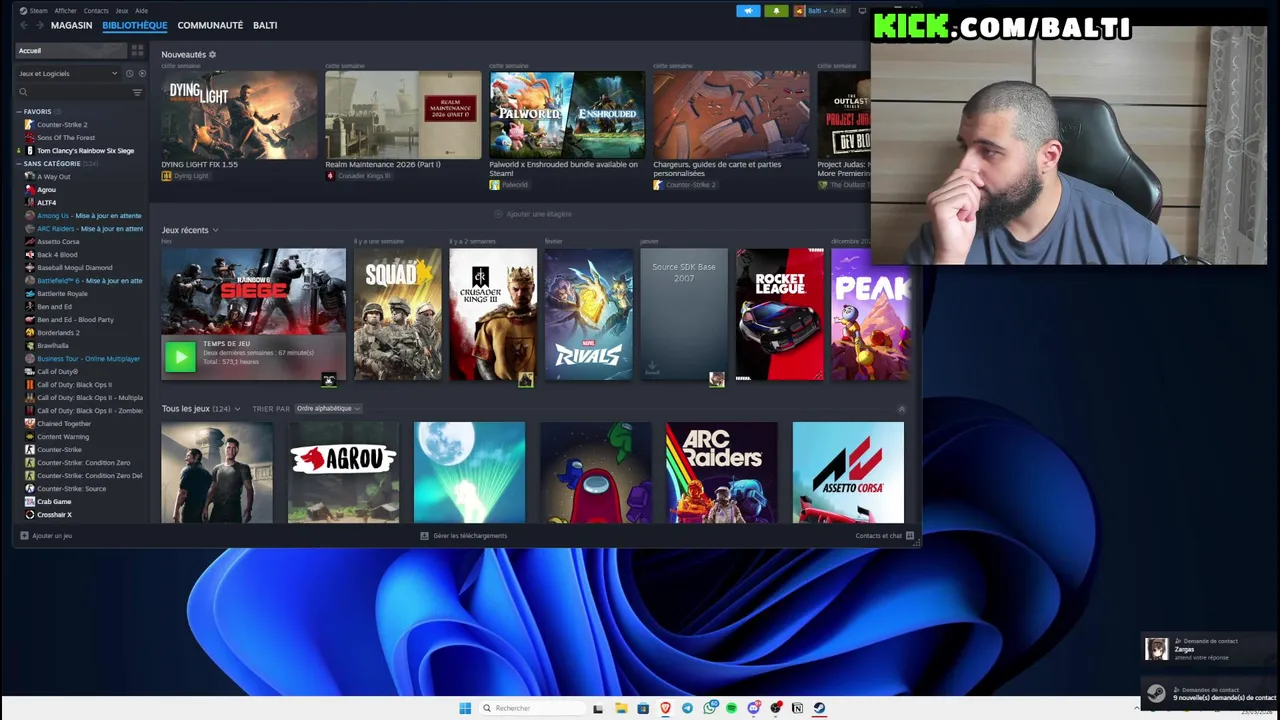
Task: Select Tom Clancy's Rainbow Six Siege entry
Action: [85, 151]
